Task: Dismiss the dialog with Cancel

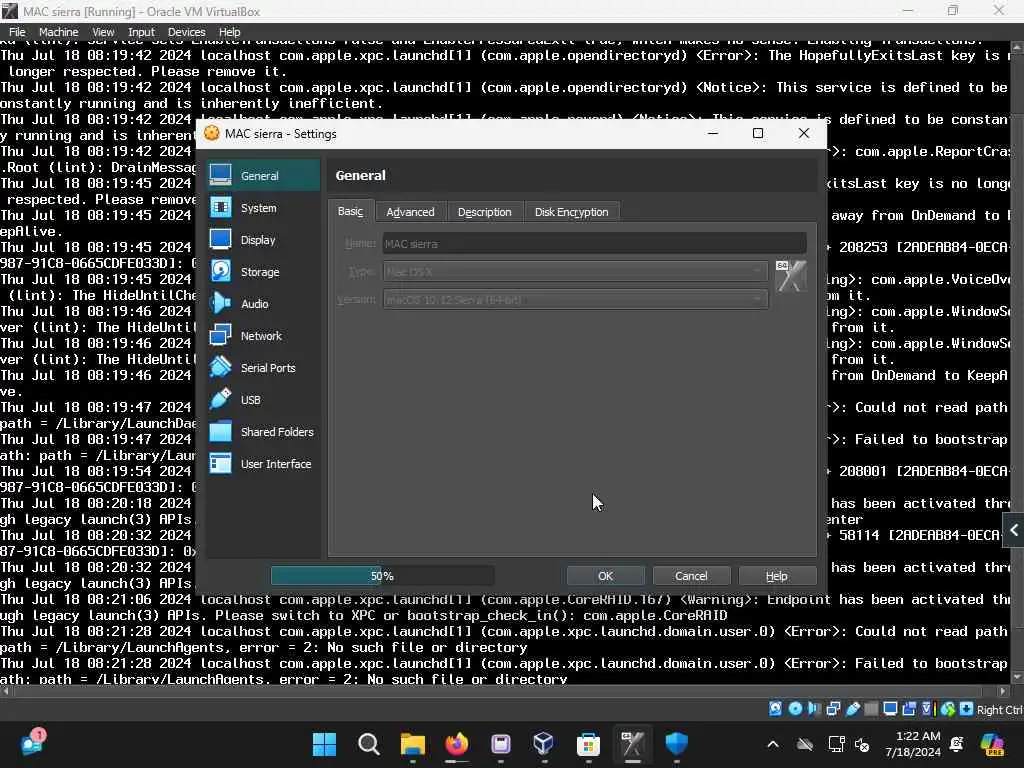Action: coord(691,576)
